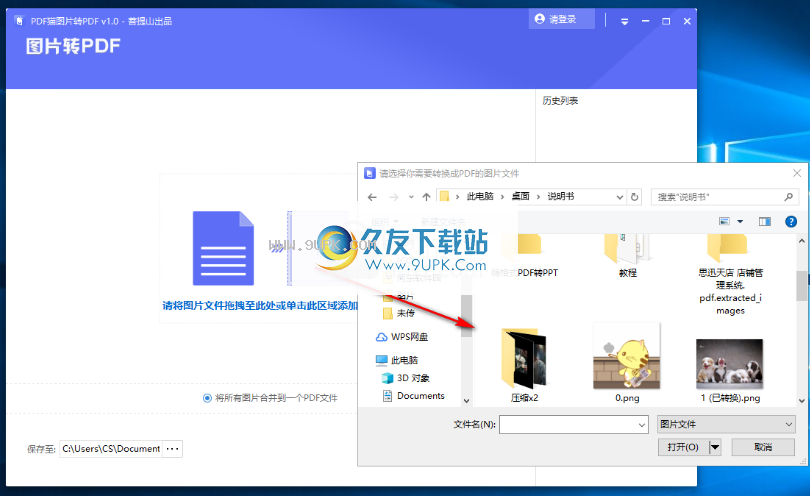Open the 图片文件 file type dropdown
This screenshot has height=496, width=810.
[x=726, y=424]
